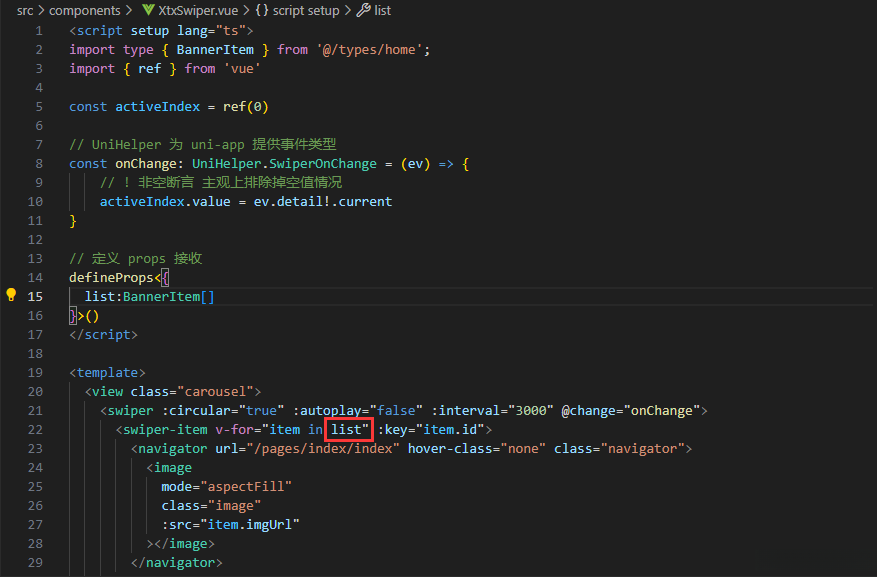Click 'activeIndex' in the const declaration
Viewport: 877px width, 577px height.
pos(157,107)
